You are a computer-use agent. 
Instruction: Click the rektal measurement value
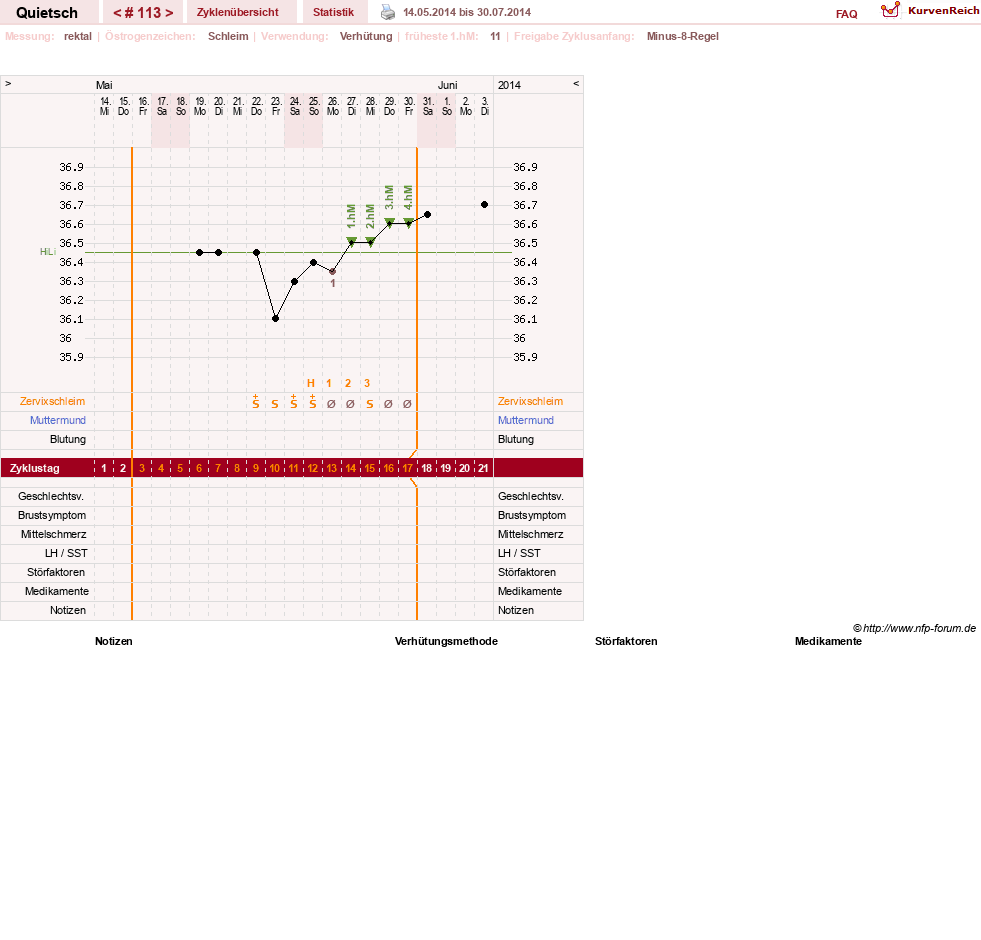tap(78, 36)
